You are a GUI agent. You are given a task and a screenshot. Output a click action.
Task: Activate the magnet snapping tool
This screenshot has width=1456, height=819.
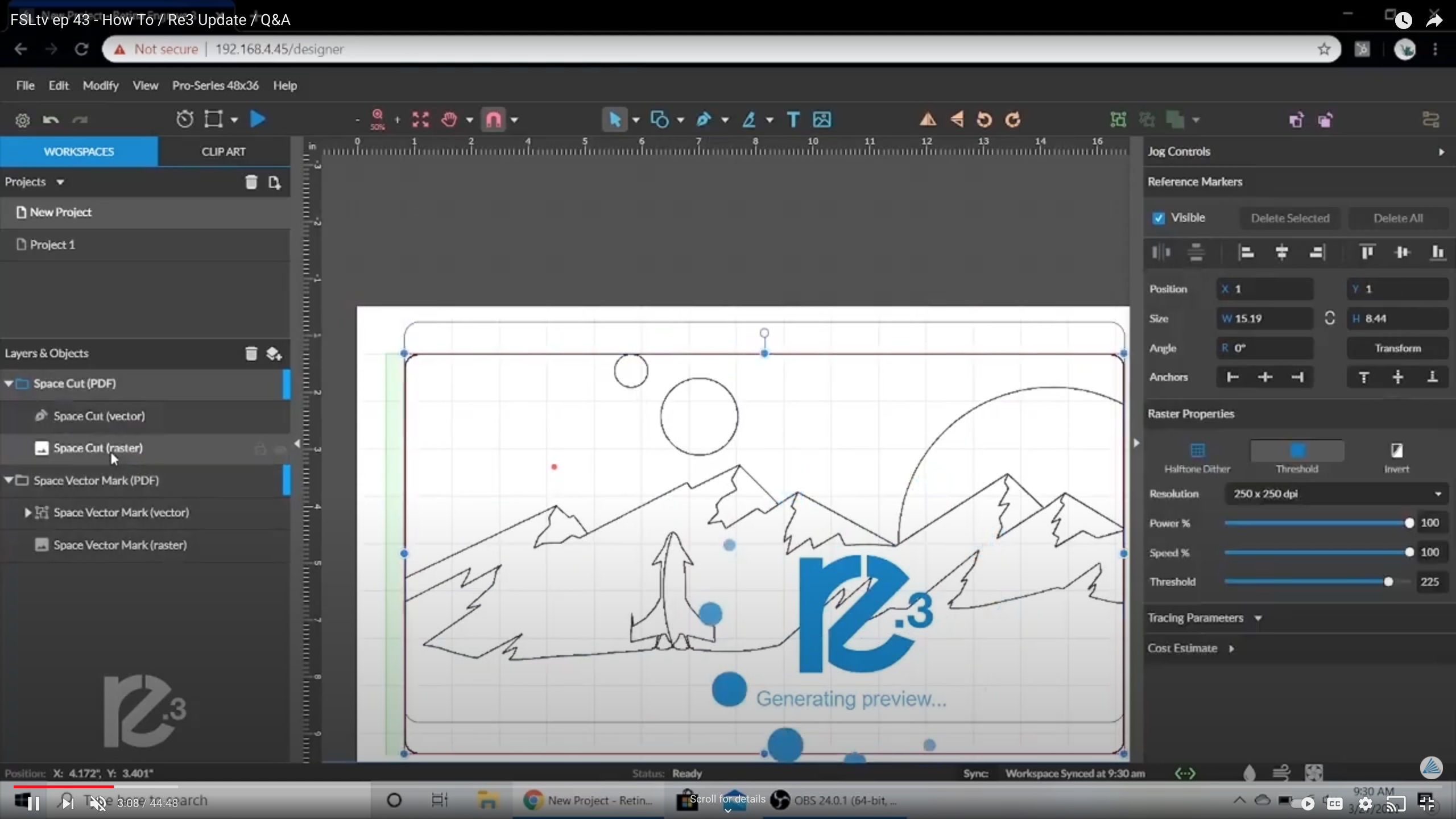click(x=493, y=119)
